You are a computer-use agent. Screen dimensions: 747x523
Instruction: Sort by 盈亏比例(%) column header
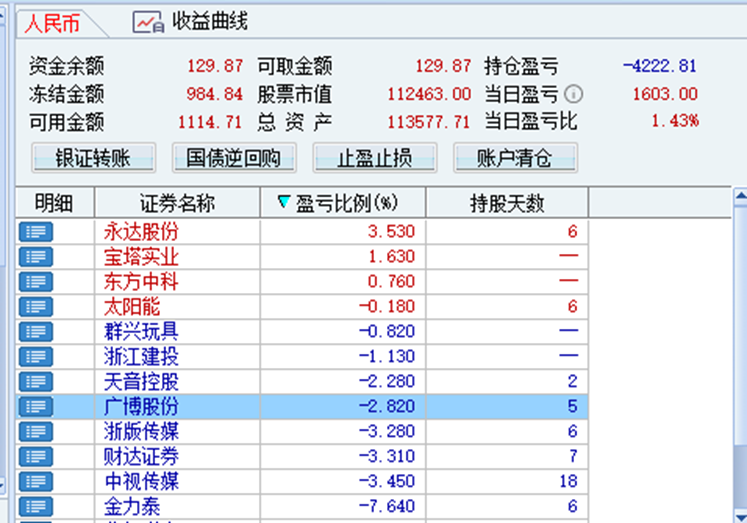click(x=343, y=204)
